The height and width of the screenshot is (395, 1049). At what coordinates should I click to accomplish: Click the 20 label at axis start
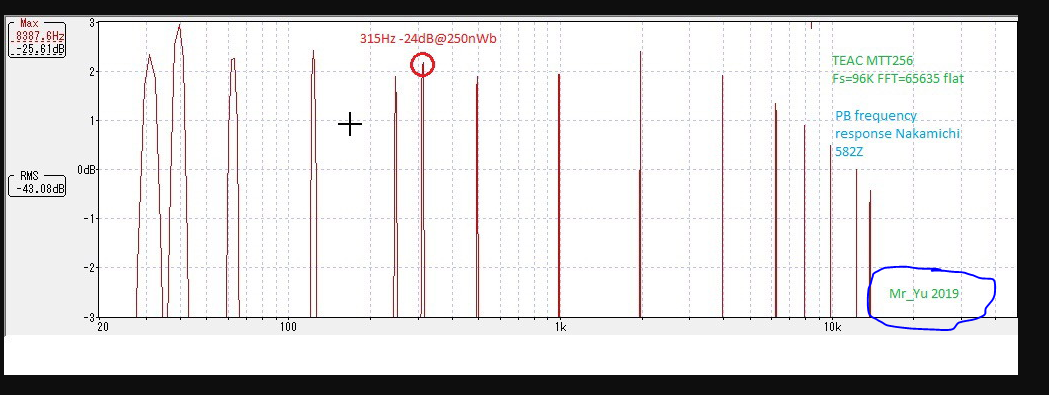(103, 327)
